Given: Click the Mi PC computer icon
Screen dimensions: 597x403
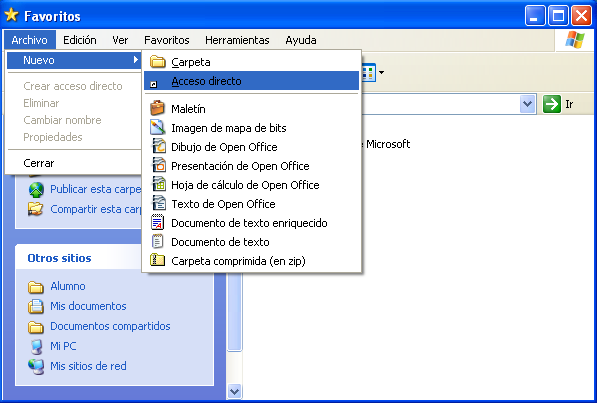Looking at the screenshot, I should coord(36,346).
